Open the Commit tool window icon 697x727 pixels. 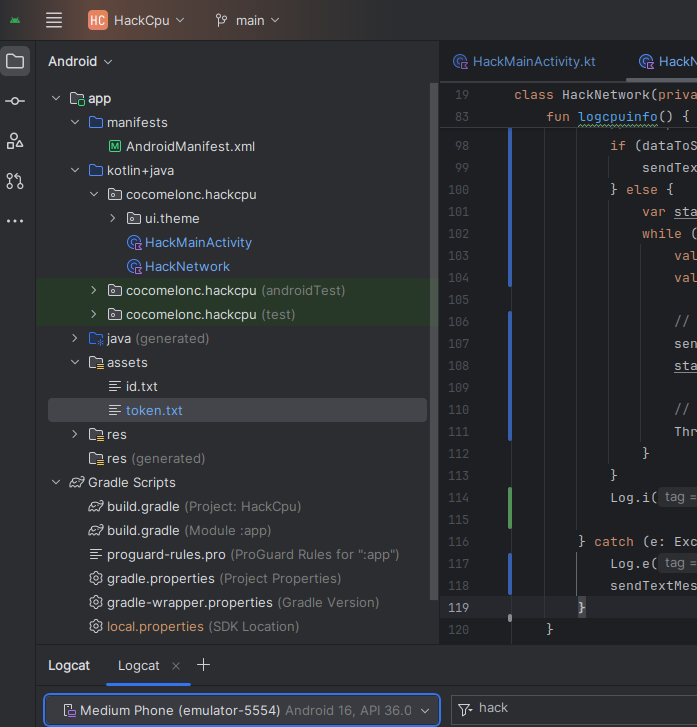[15, 101]
